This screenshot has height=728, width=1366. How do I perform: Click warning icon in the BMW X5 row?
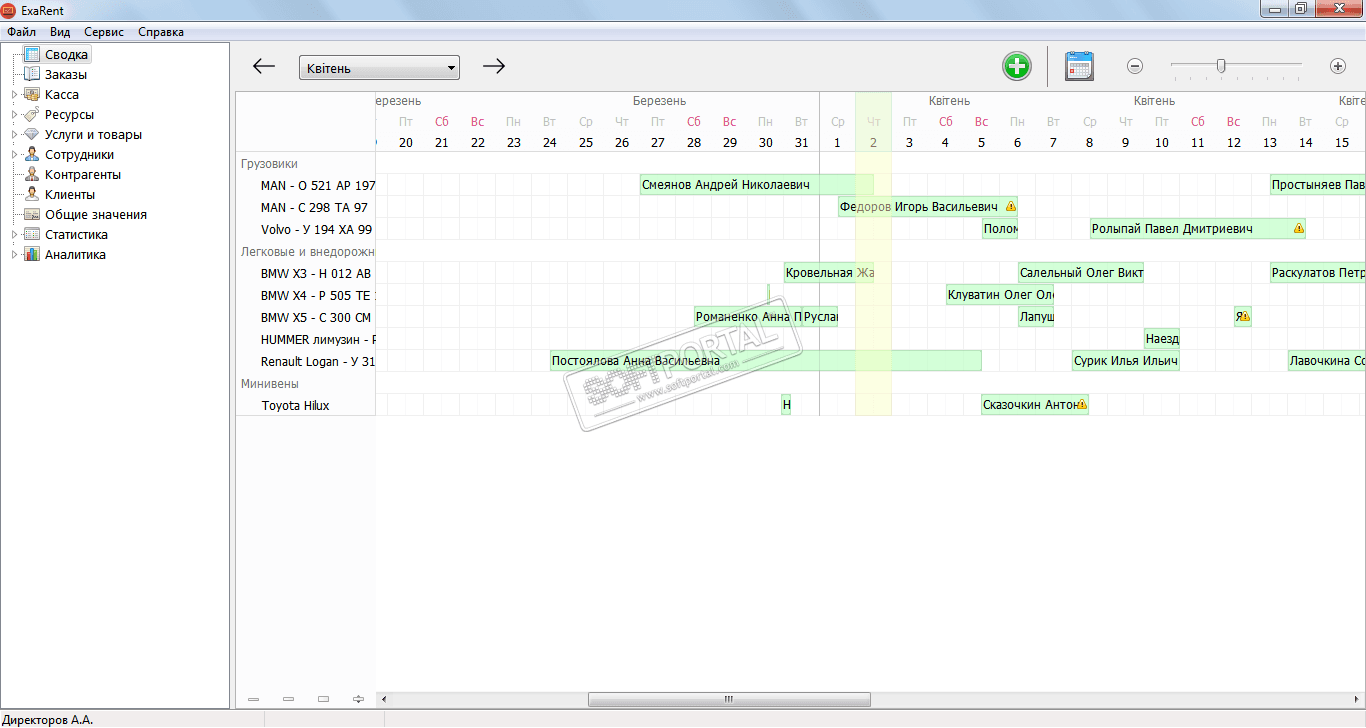[x=1244, y=317]
